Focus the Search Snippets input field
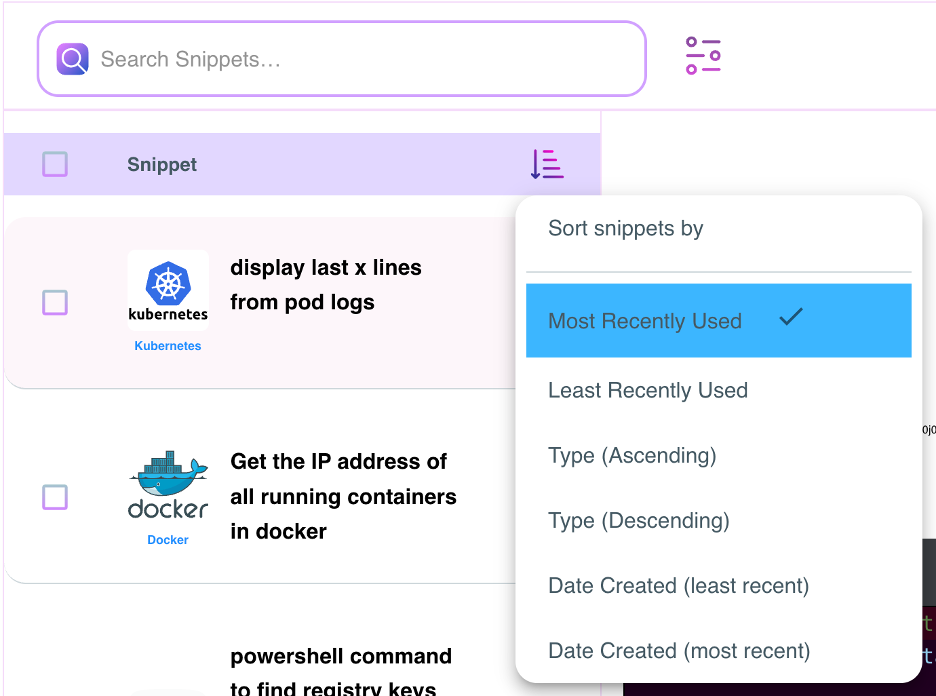 click(x=360, y=59)
